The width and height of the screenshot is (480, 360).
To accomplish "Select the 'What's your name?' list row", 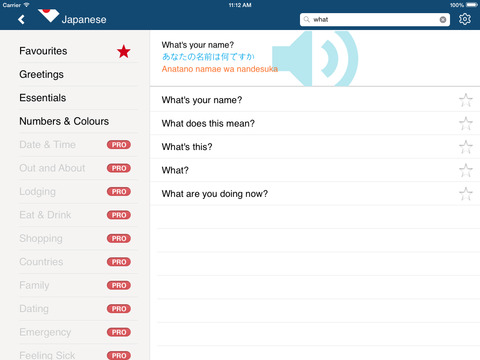I will click(x=315, y=100).
